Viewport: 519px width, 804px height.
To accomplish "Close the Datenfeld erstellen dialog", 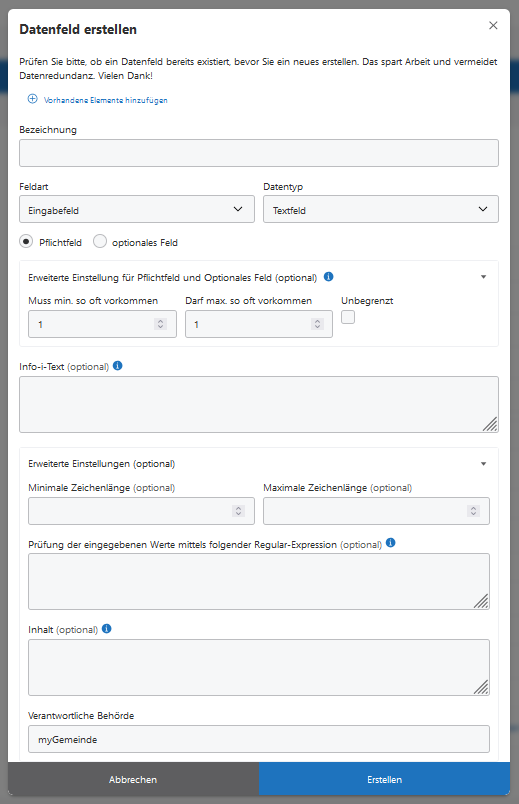I will coord(493,26).
